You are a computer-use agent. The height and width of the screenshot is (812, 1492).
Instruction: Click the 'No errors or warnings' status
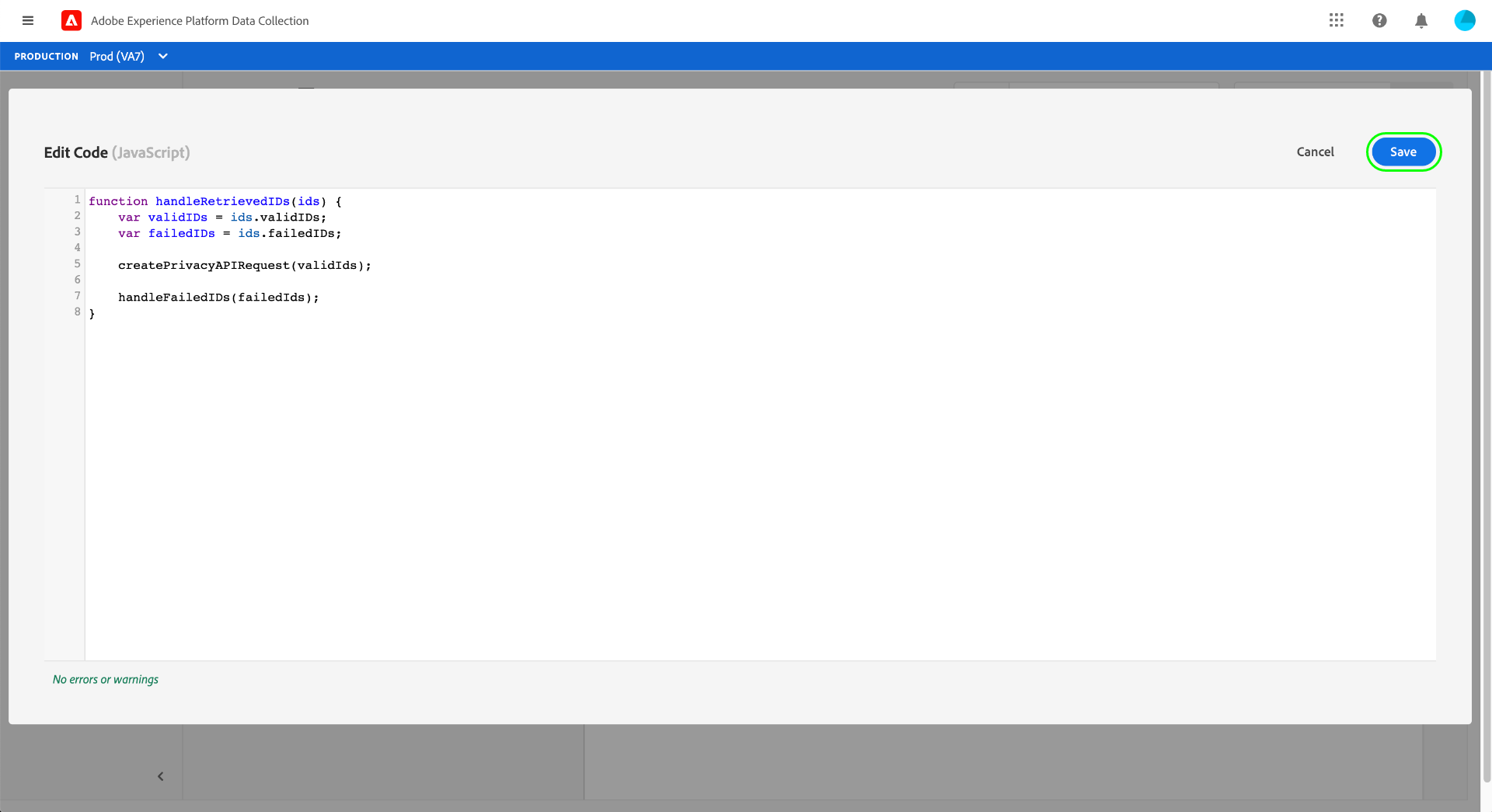pos(106,679)
